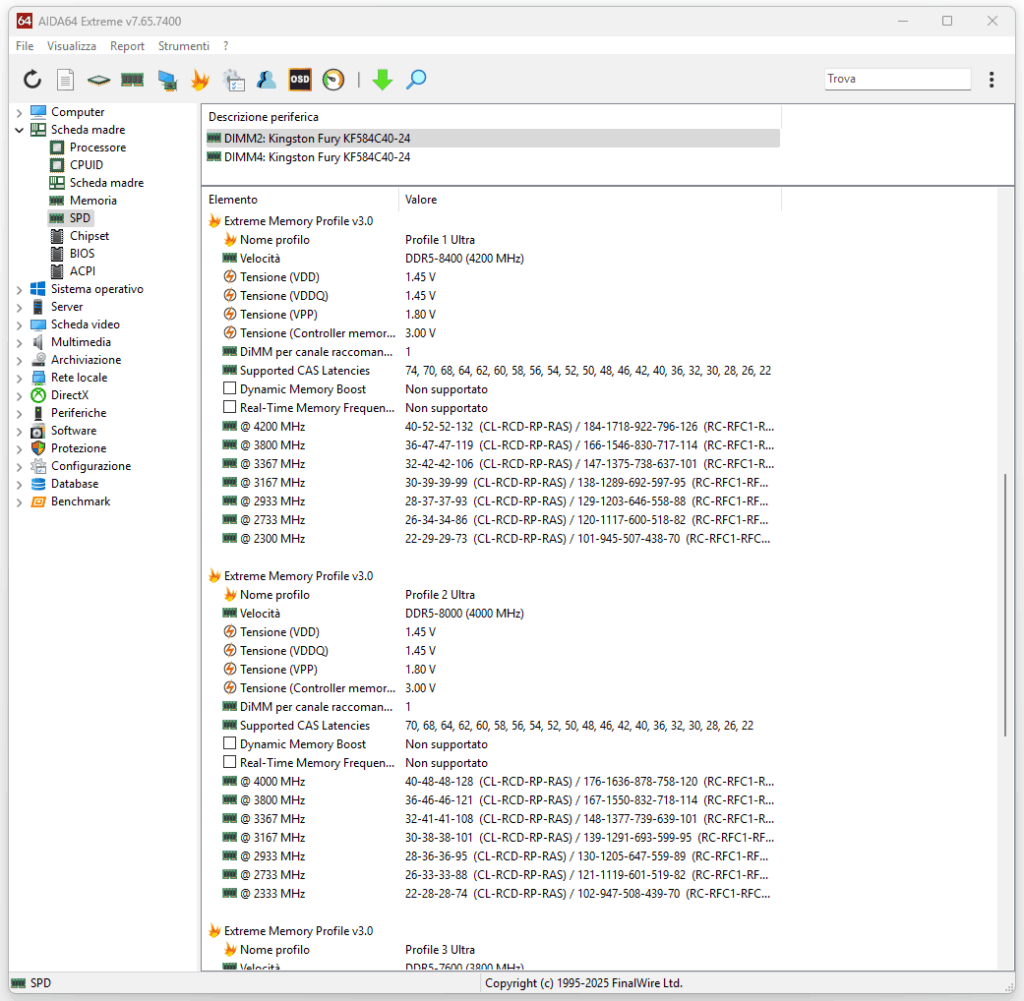The image size is (1024, 1001).
Task: Open the OSD panel toolbar icon
Action: pyautogui.click(x=300, y=80)
